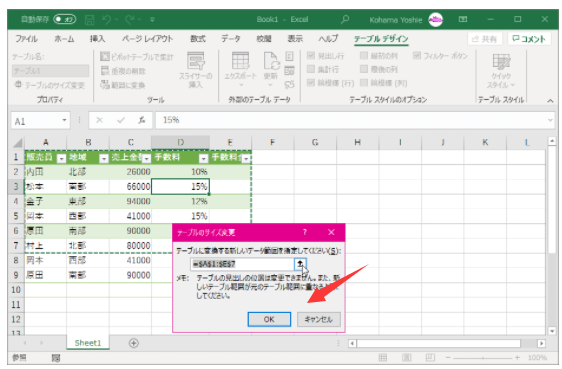This screenshot has width=562, height=369.
Task: Open the ファイル menu tab
Action: [27, 39]
